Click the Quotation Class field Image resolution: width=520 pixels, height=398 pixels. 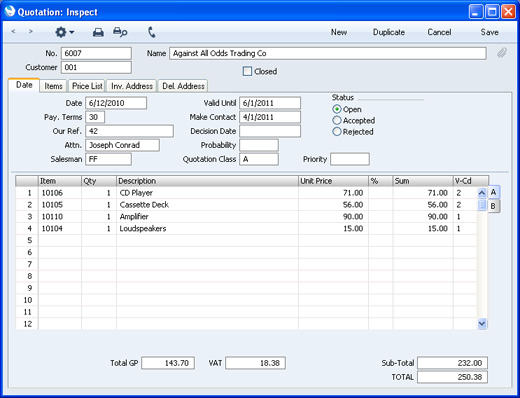259,159
